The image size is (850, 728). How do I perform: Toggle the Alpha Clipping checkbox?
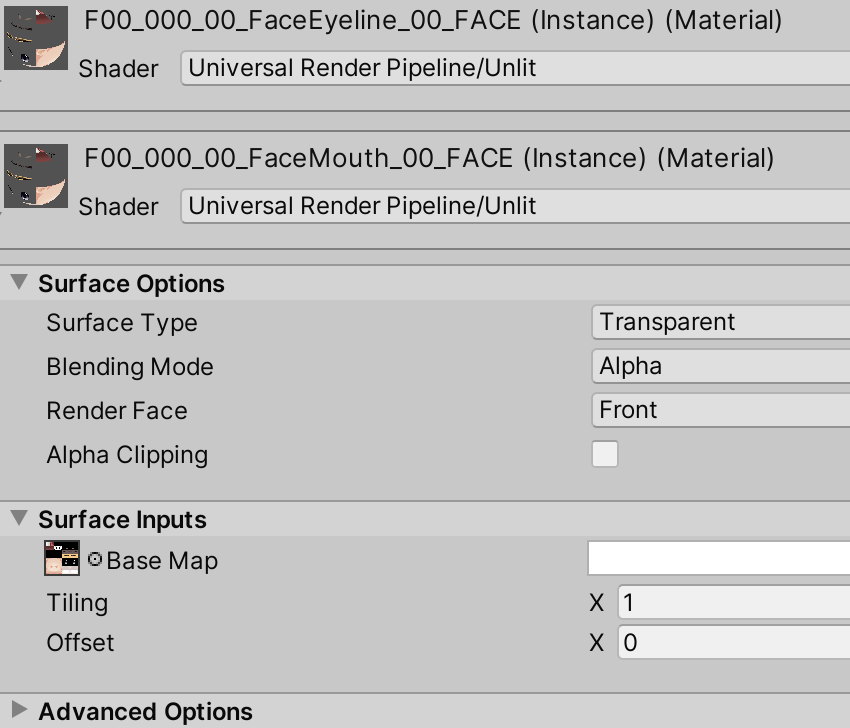[x=605, y=454]
